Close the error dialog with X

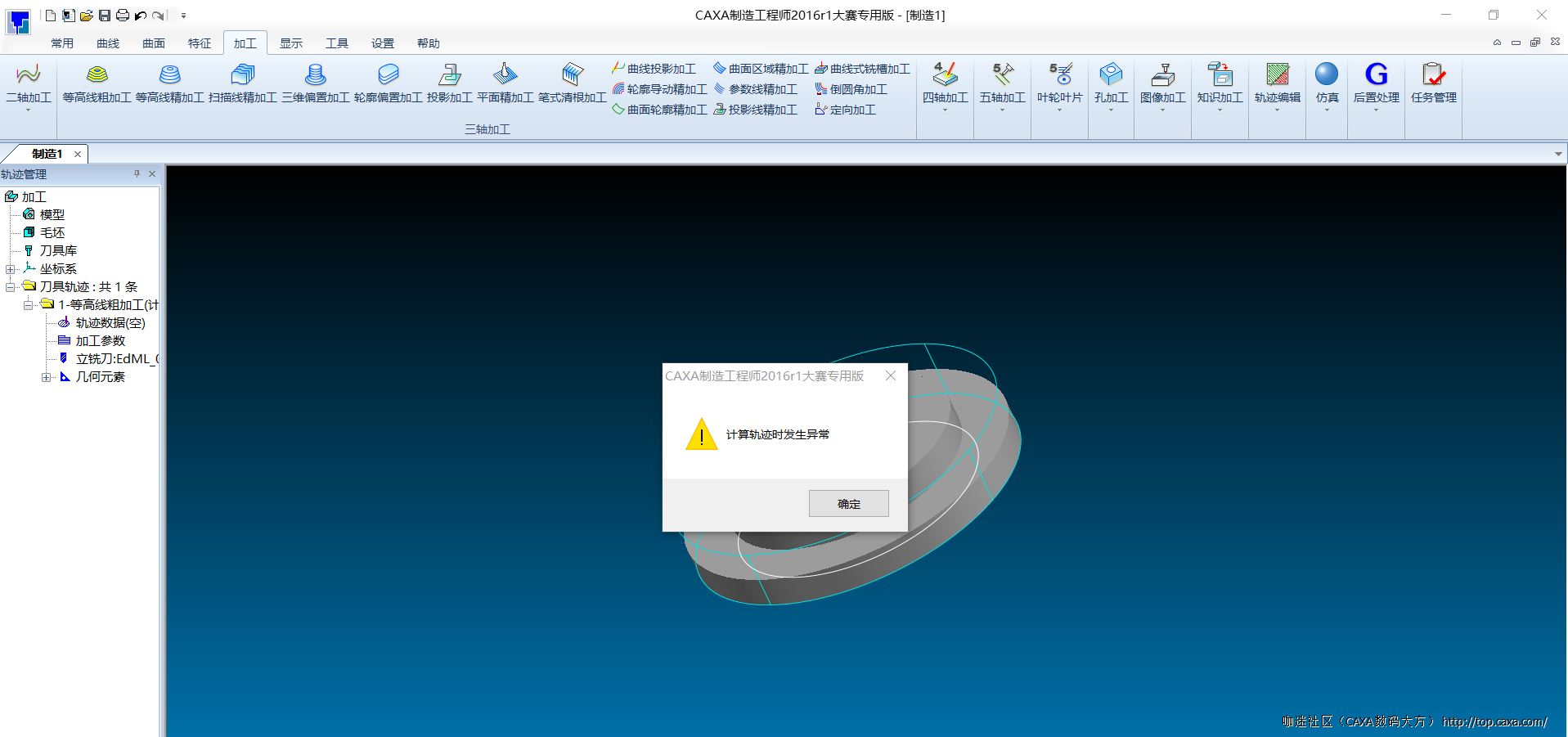tap(891, 375)
